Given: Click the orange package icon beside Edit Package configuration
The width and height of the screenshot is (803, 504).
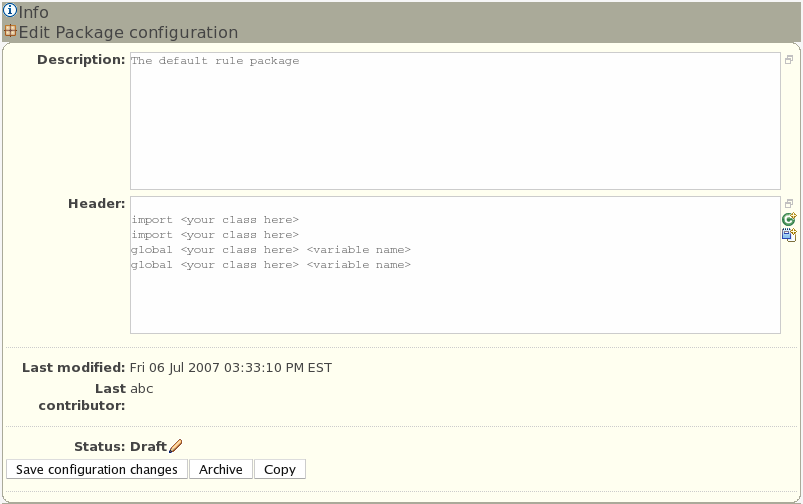Looking at the screenshot, I should click(10, 32).
